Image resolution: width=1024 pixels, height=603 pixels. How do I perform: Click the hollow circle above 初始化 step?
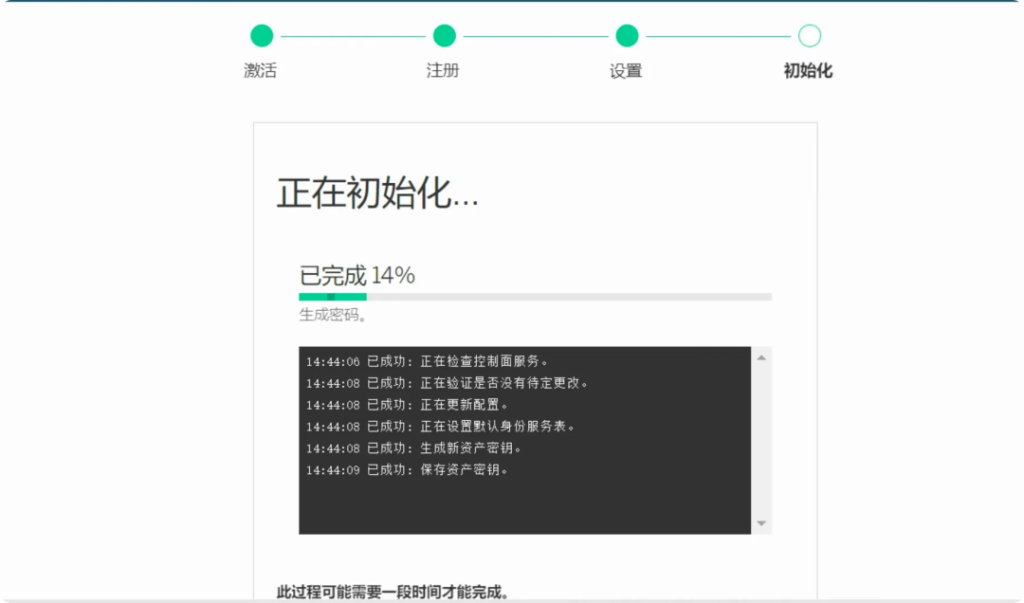[809, 36]
